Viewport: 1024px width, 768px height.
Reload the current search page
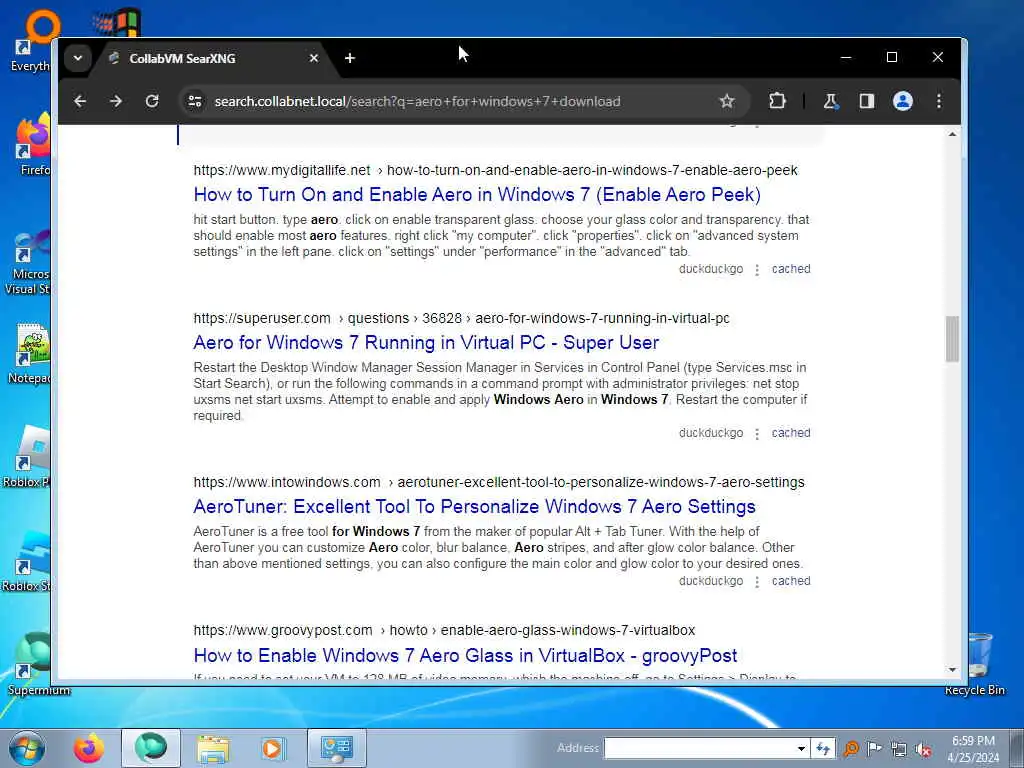point(152,101)
